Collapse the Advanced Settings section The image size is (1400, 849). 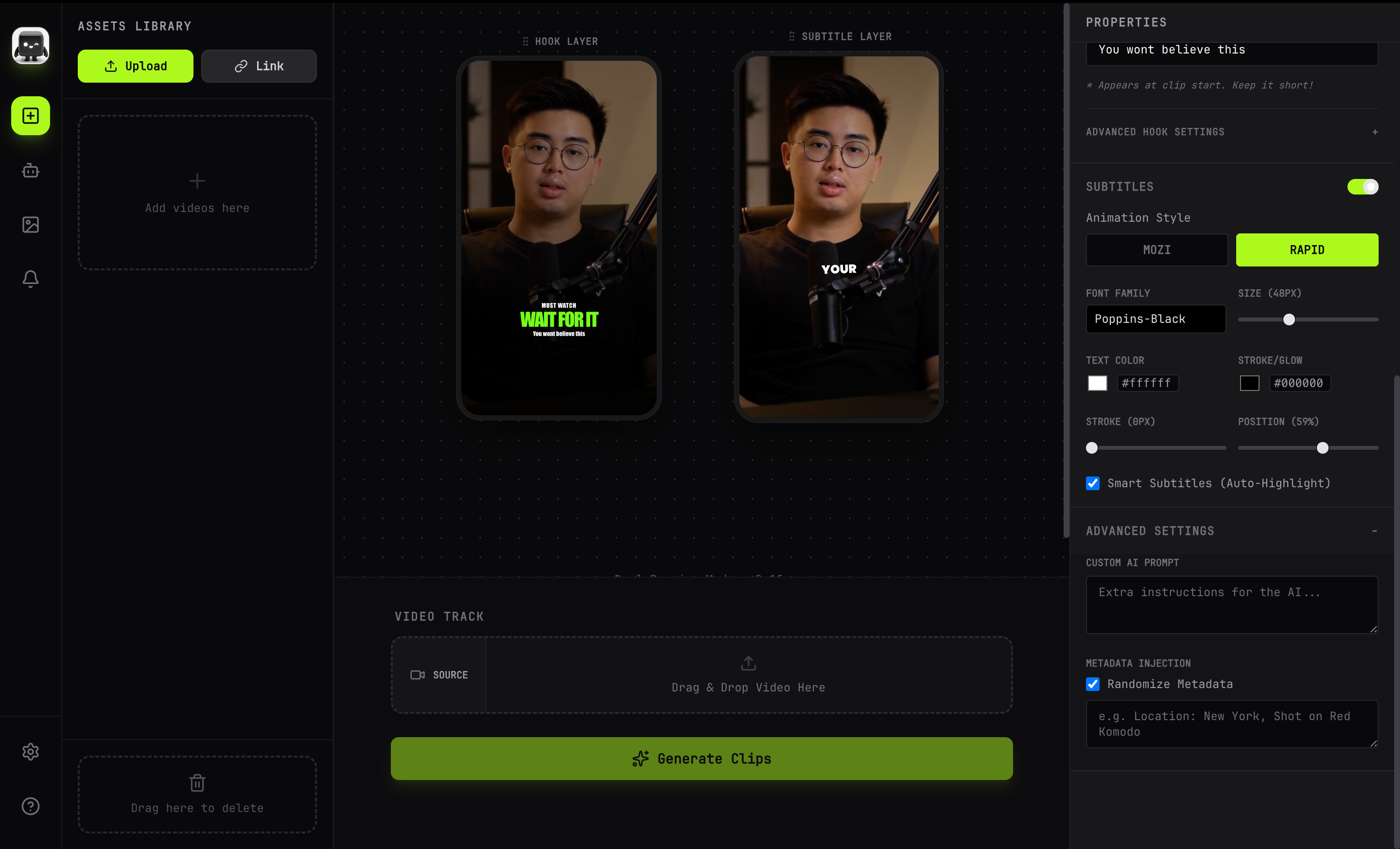tap(1374, 531)
